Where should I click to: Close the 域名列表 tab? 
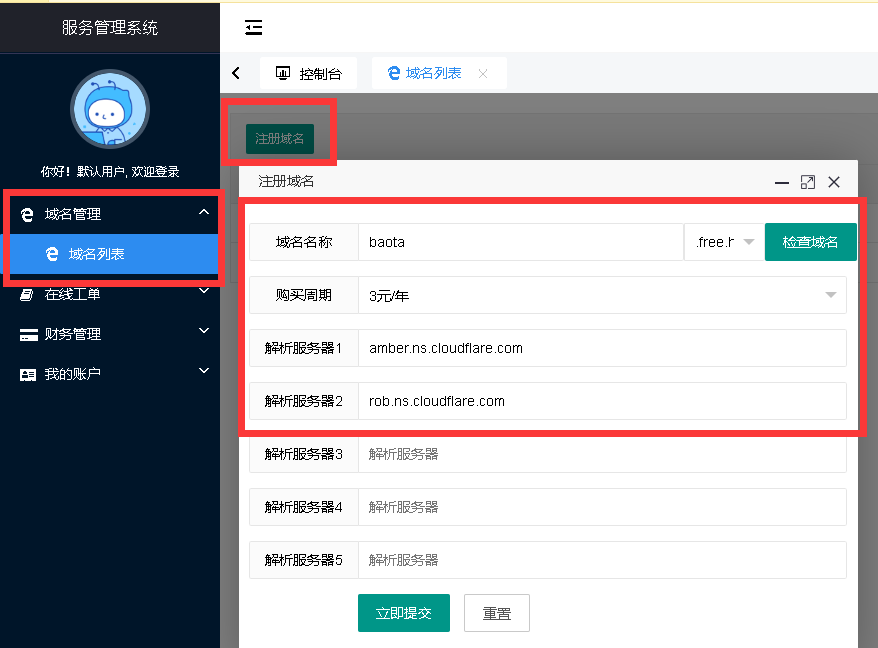[483, 73]
